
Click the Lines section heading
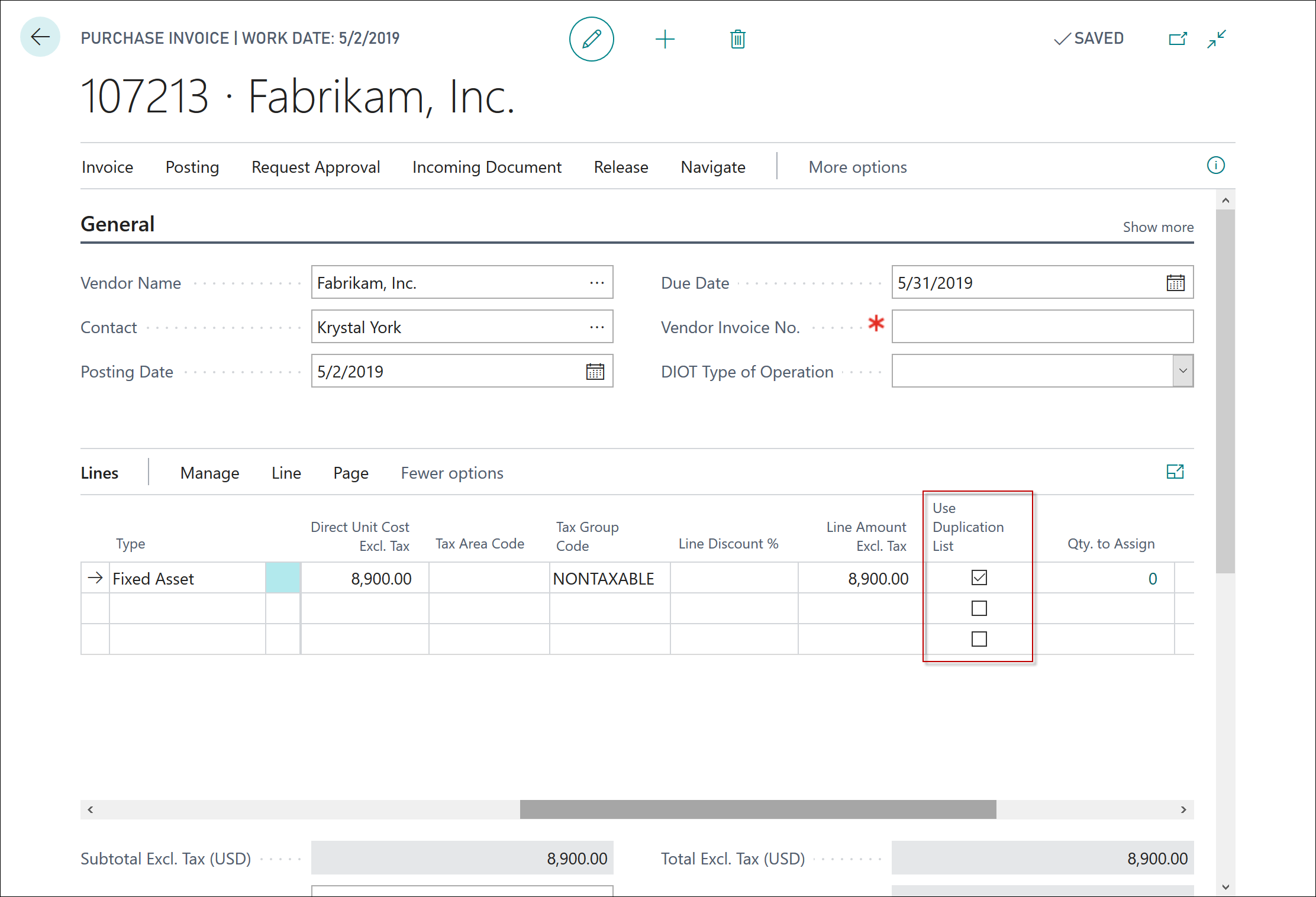click(x=99, y=473)
